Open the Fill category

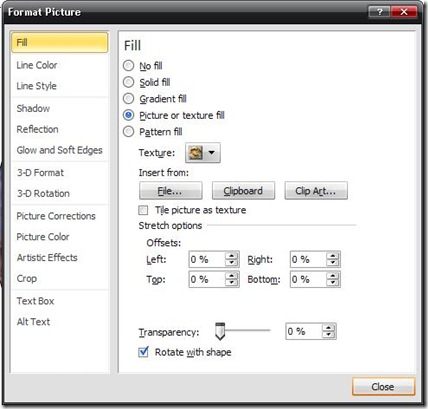tap(60, 42)
